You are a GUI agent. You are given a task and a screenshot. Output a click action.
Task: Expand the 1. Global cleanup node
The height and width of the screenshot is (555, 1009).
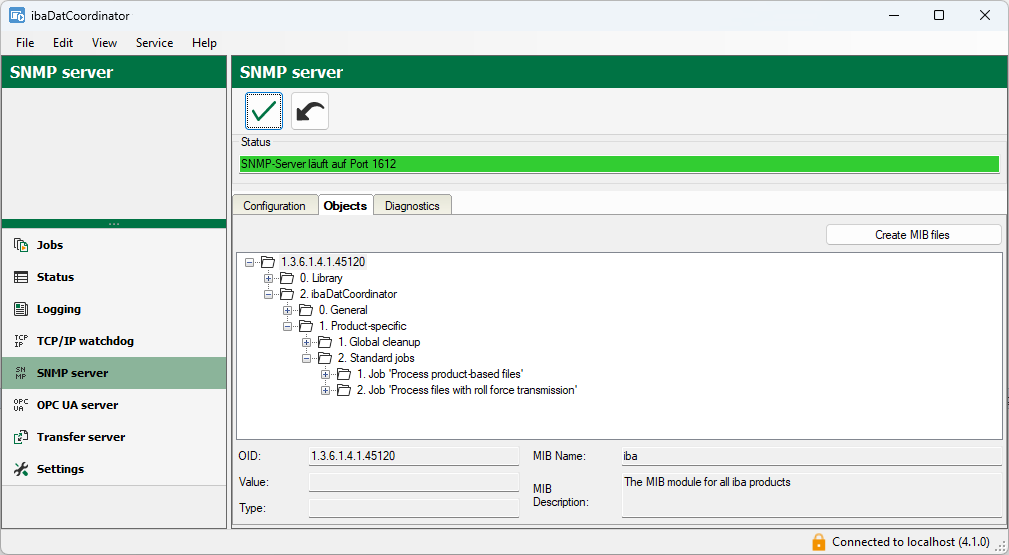point(306,342)
